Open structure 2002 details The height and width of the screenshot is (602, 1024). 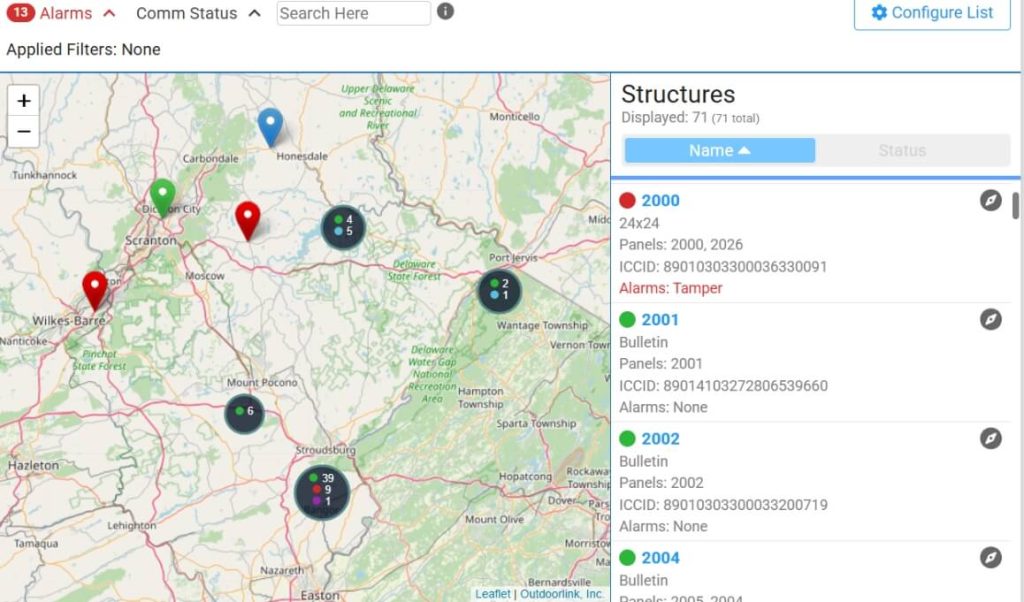coord(660,438)
